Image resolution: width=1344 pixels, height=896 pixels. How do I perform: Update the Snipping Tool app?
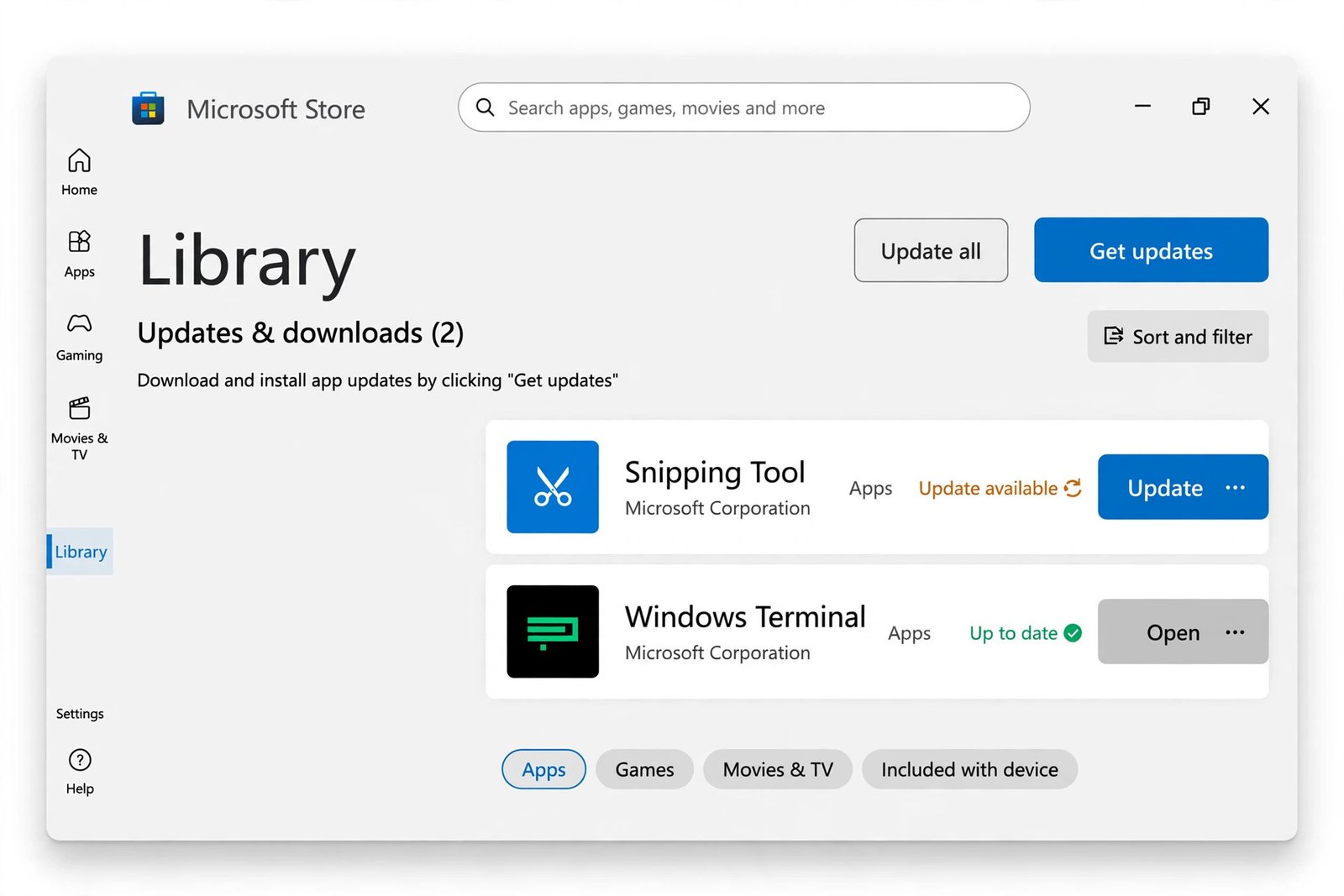[x=1165, y=488]
